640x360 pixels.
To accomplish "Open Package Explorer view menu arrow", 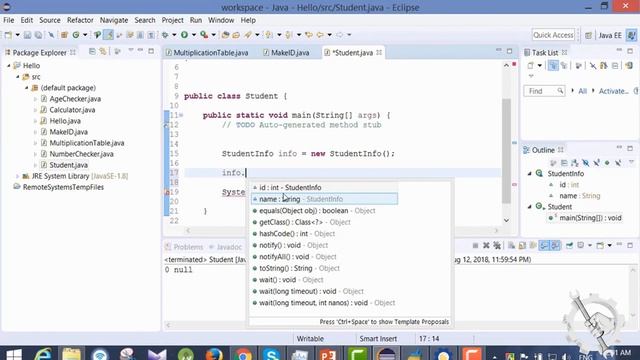I will pyautogui.click(x=131, y=51).
